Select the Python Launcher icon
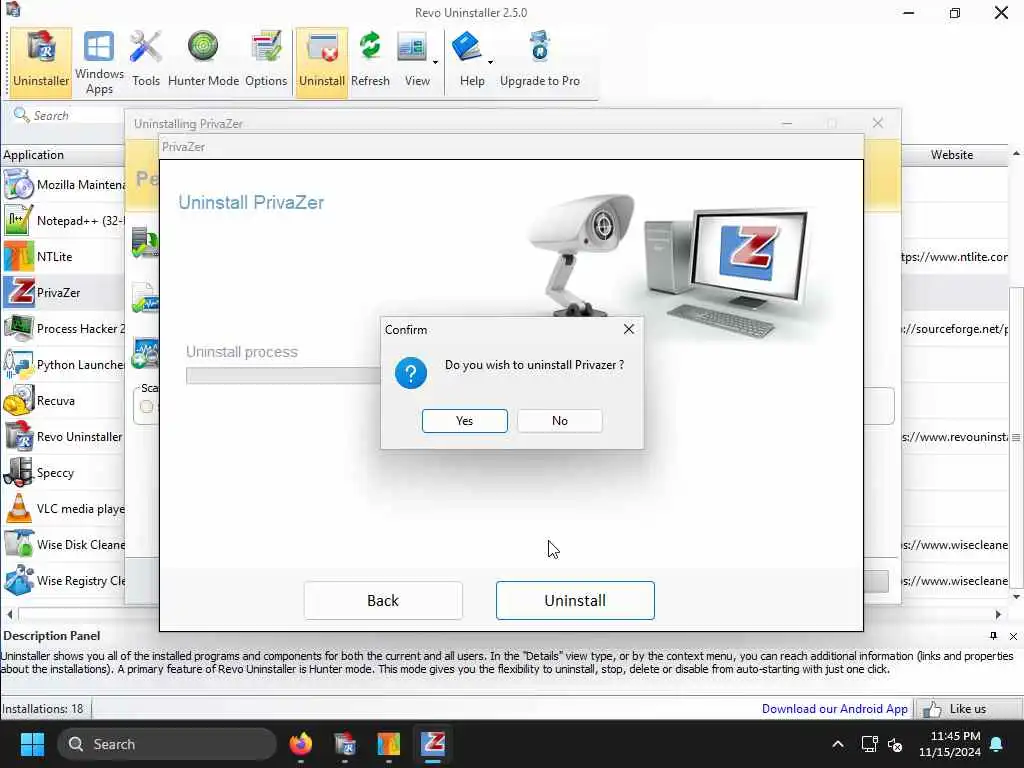1024x768 pixels. click(18, 364)
